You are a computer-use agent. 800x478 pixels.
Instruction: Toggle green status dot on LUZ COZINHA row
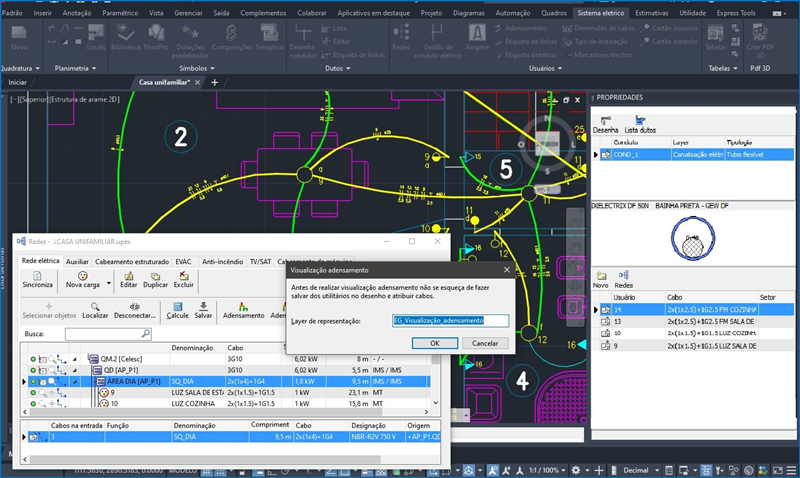point(34,404)
